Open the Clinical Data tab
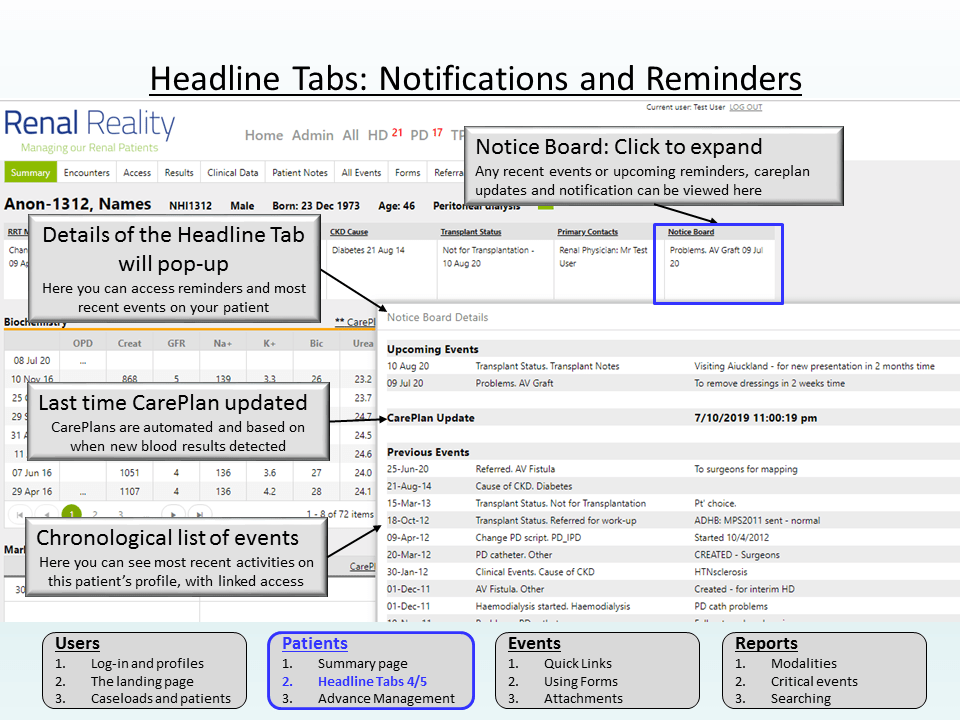960x720 pixels. tap(233, 173)
